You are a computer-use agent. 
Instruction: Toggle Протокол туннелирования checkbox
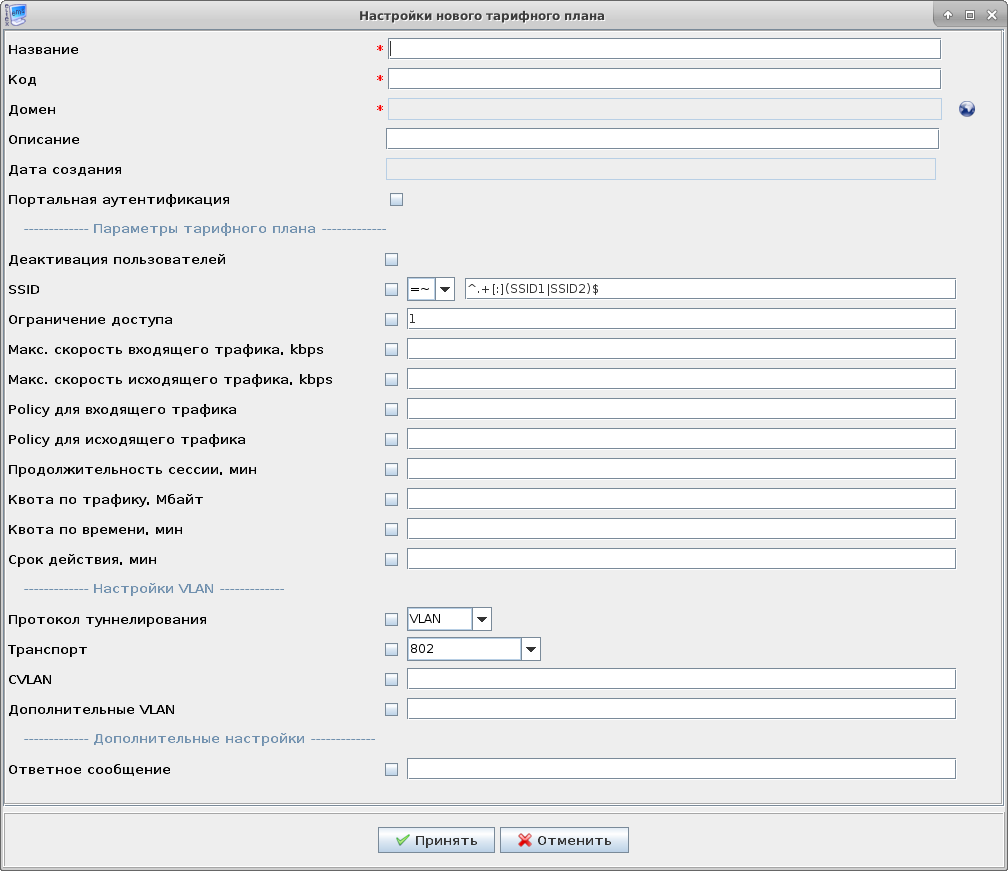click(x=392, y=620)
